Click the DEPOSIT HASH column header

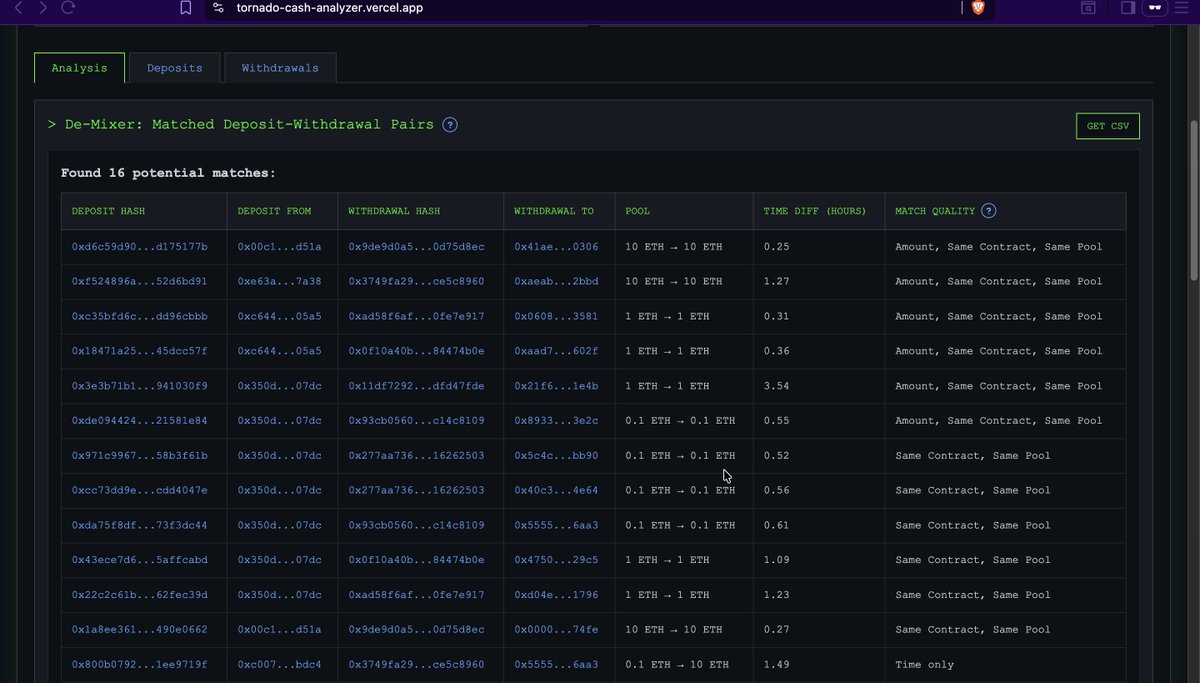[x=108, y=211]
